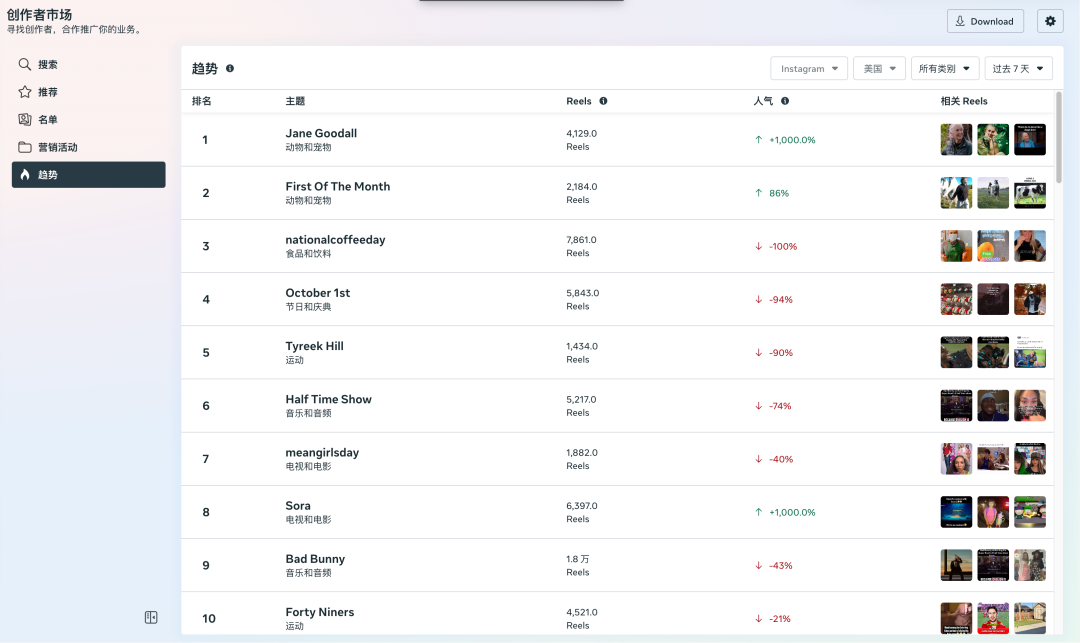This screenshot has width=1080, height=643.
Task: Open the 美国 country dropdown
Action: click(x=880, y=69)
